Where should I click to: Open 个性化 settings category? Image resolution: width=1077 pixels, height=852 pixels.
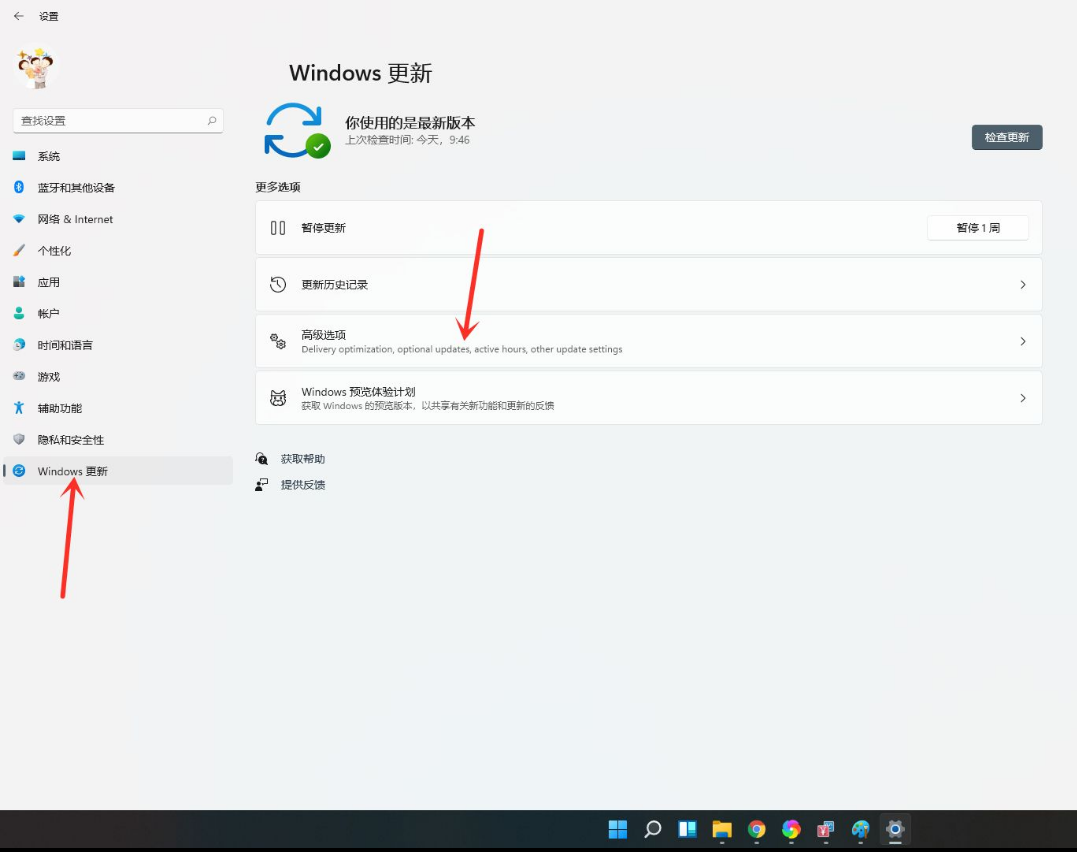[54, 251]
